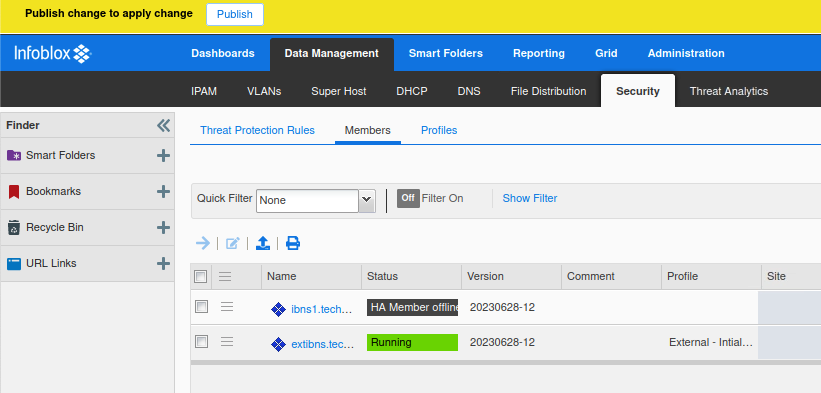Collapse the Finder panel with double chevron
This screenshot has width=821, height=393.
[163, 125]
